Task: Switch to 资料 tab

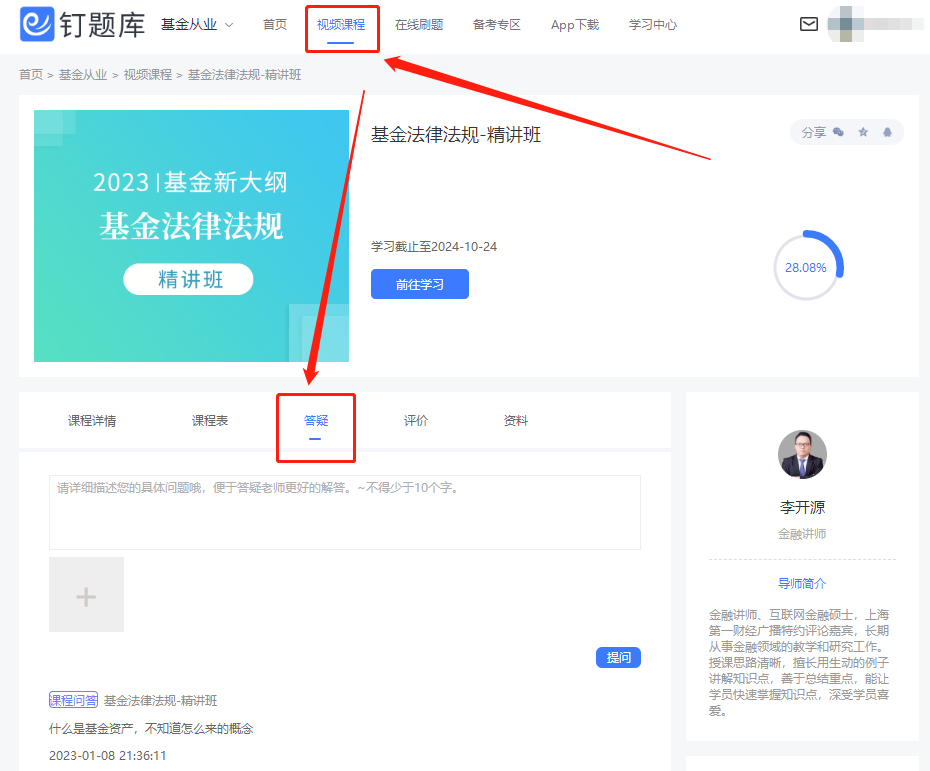Action: pyautogui.click(x=515, y=420)
